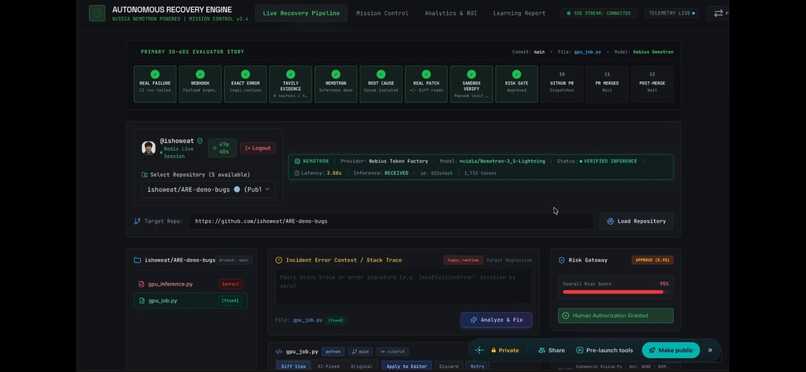Click the Telemetry Live status pill
The image size is (806, 372).
coord(671,13)
